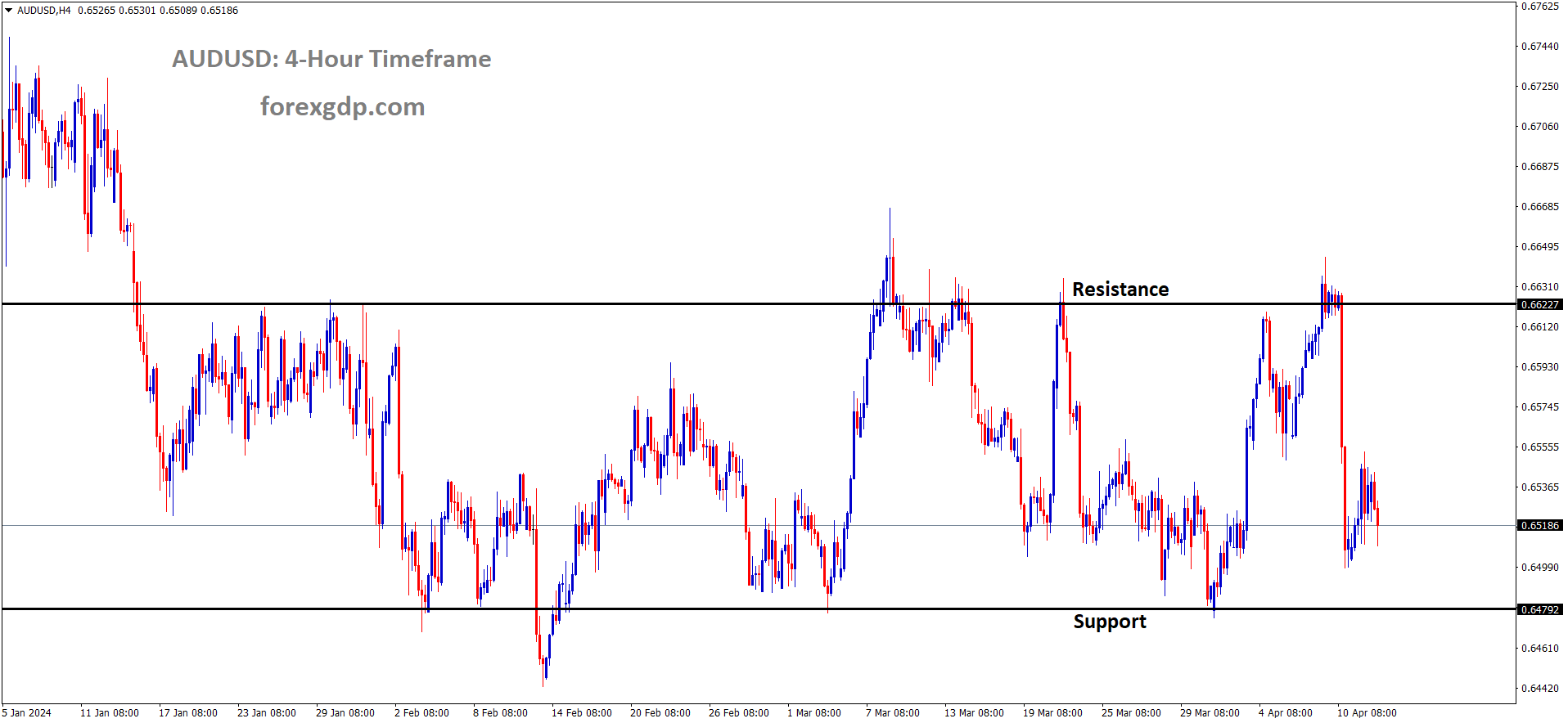Click the 19 Mar 08:00 time label
The height and width of the screenshot is (723, 1568).
point(1052,712)
